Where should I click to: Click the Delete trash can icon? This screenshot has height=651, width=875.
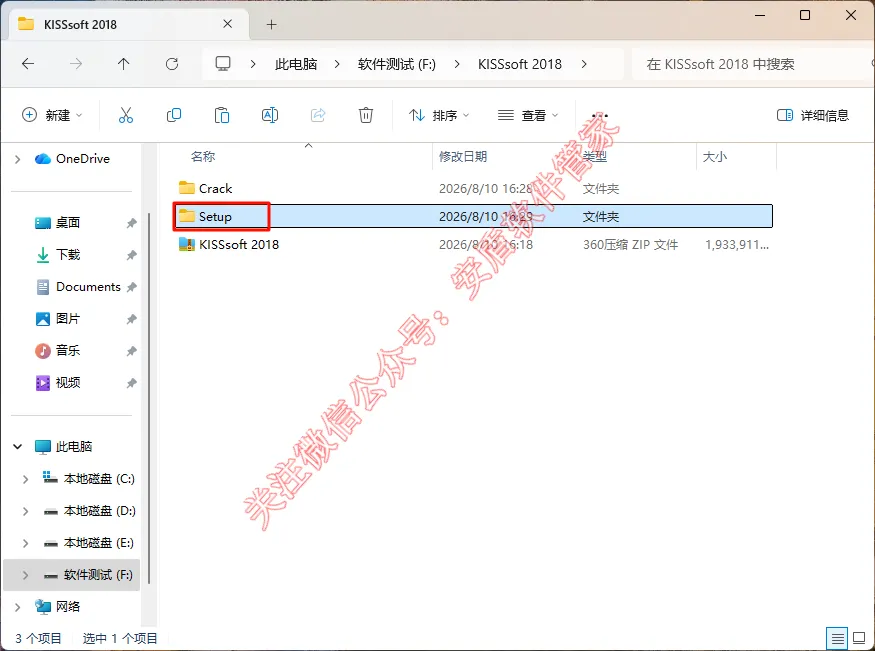coord(366,115)
